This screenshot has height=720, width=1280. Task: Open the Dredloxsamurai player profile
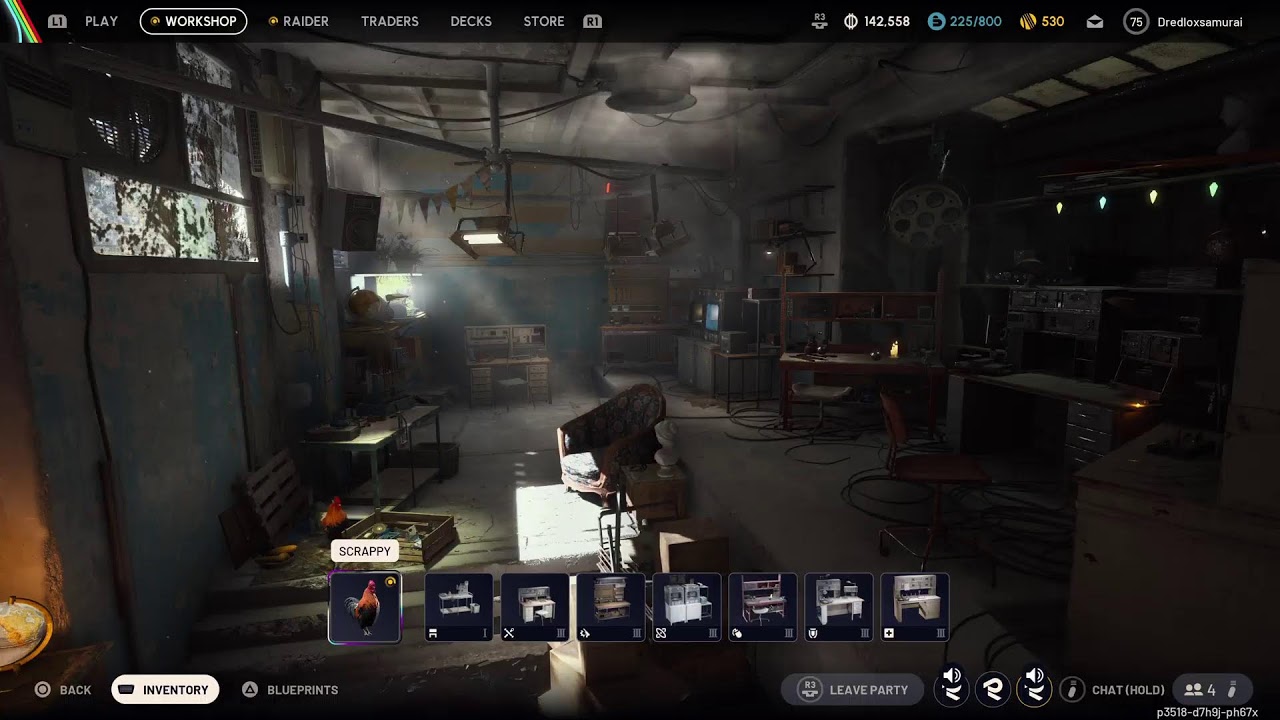coord(1200,22)
